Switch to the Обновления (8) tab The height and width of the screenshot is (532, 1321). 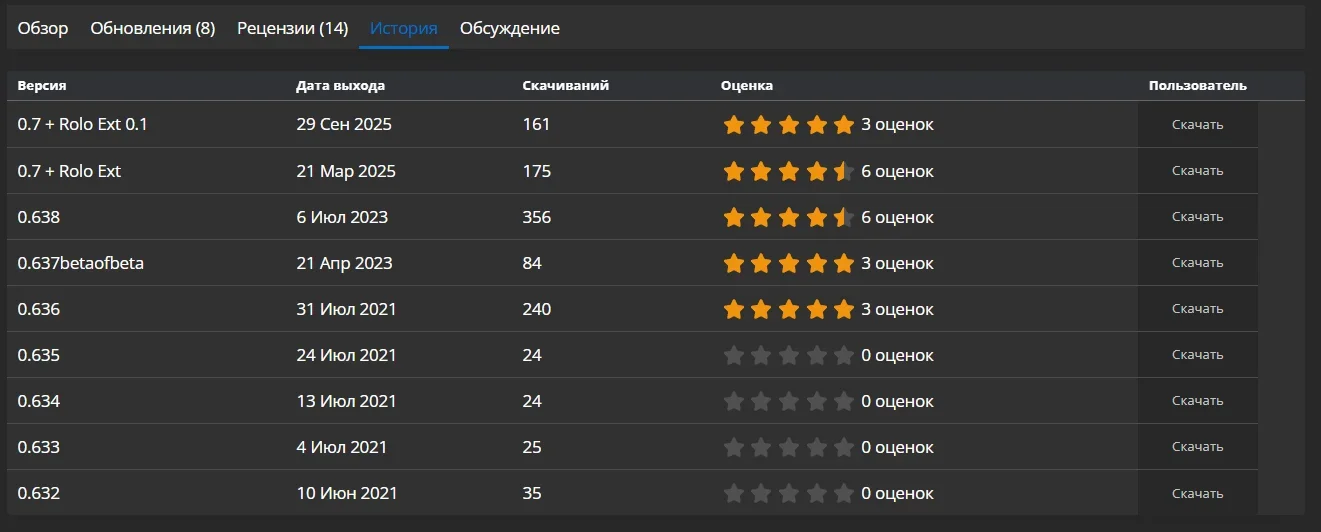(x=153, y=28)
